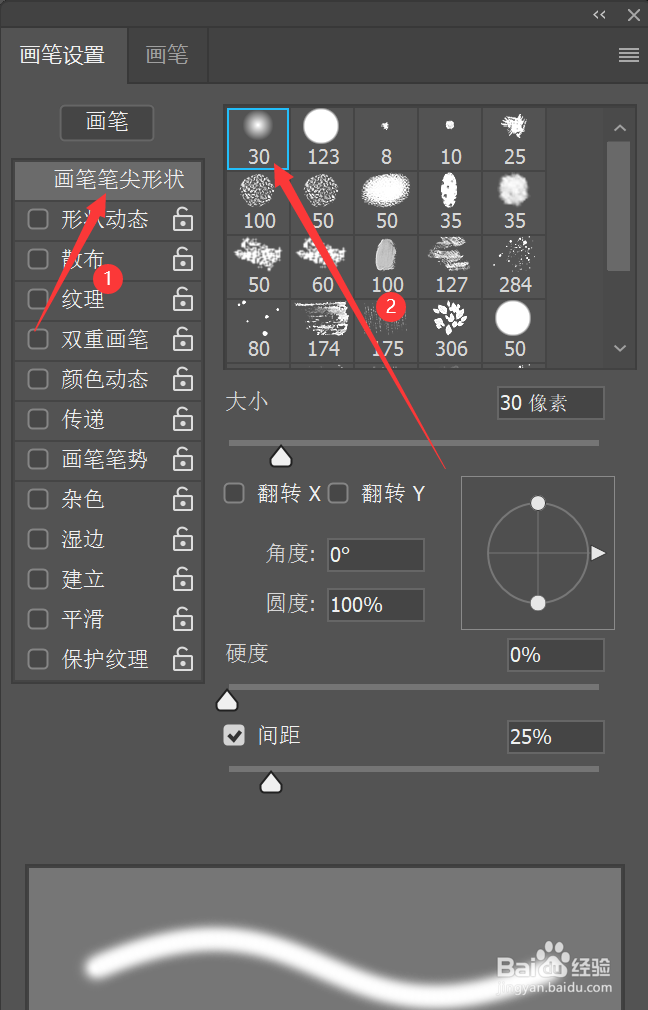Enable the 翻转 X checkbox
Screen dimensions: 648x1010
click(x=234, y=493)
